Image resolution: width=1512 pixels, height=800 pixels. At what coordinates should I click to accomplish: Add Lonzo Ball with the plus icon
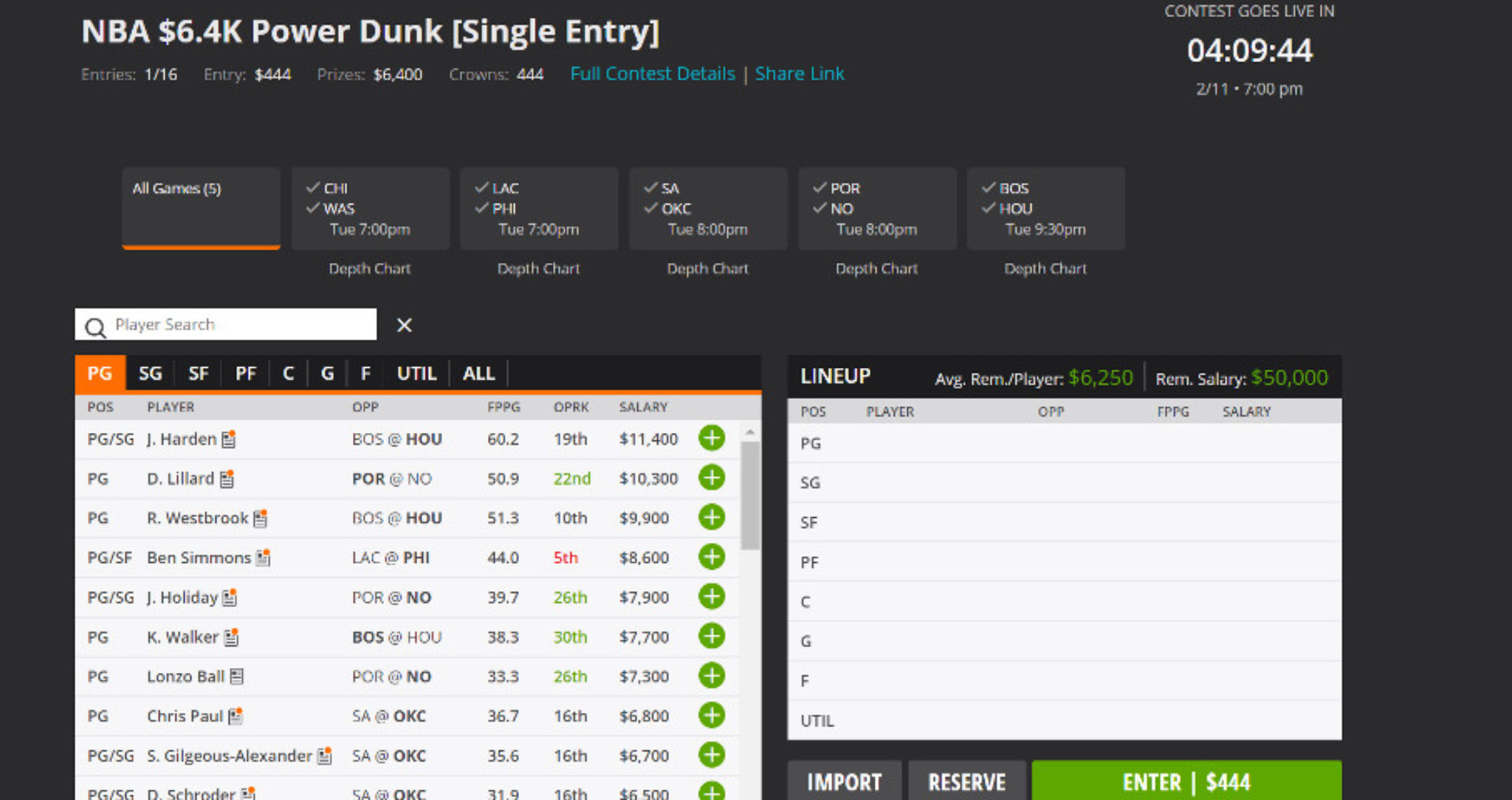(711, 675)
